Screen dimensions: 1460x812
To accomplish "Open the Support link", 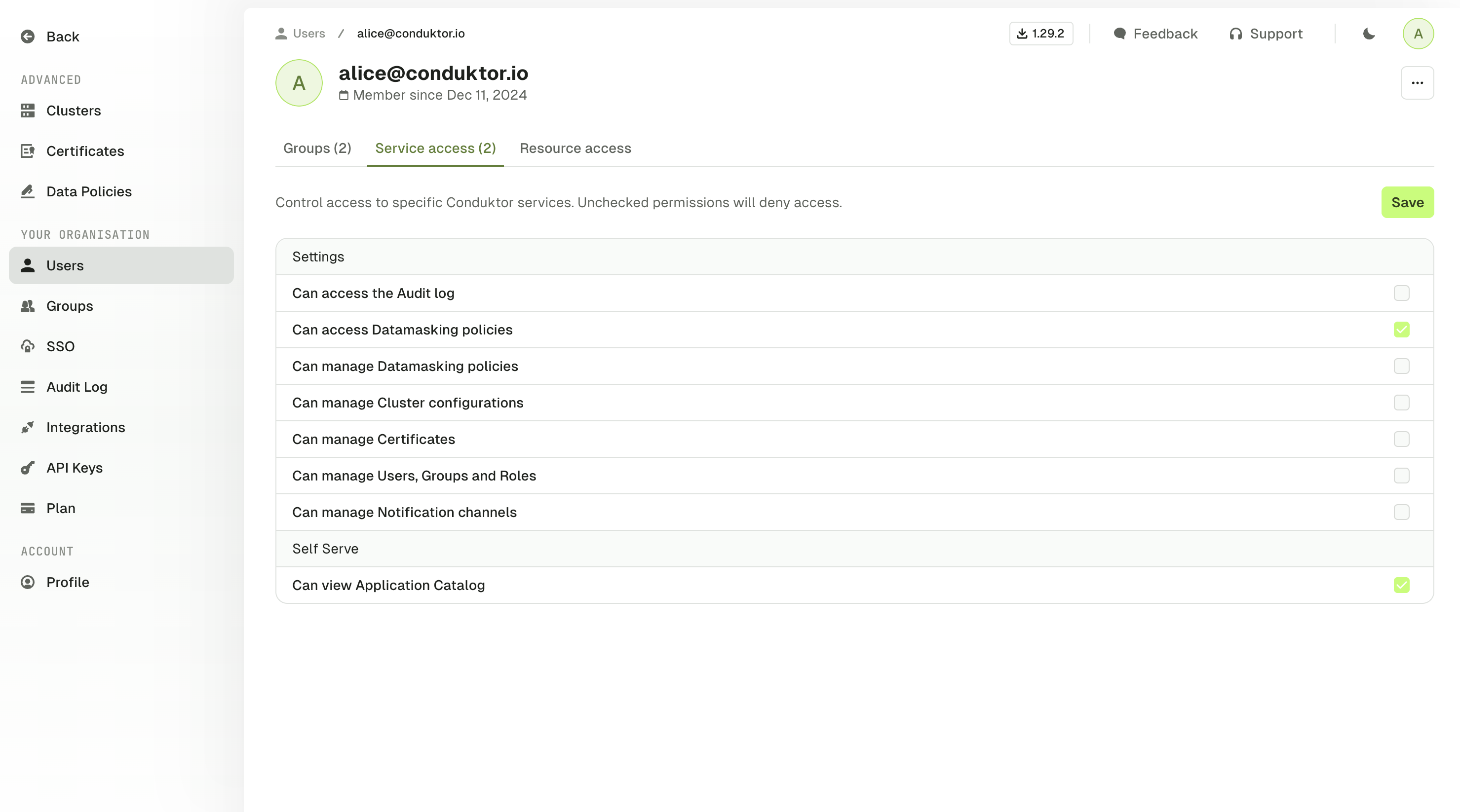I will tap(1266, 34).
